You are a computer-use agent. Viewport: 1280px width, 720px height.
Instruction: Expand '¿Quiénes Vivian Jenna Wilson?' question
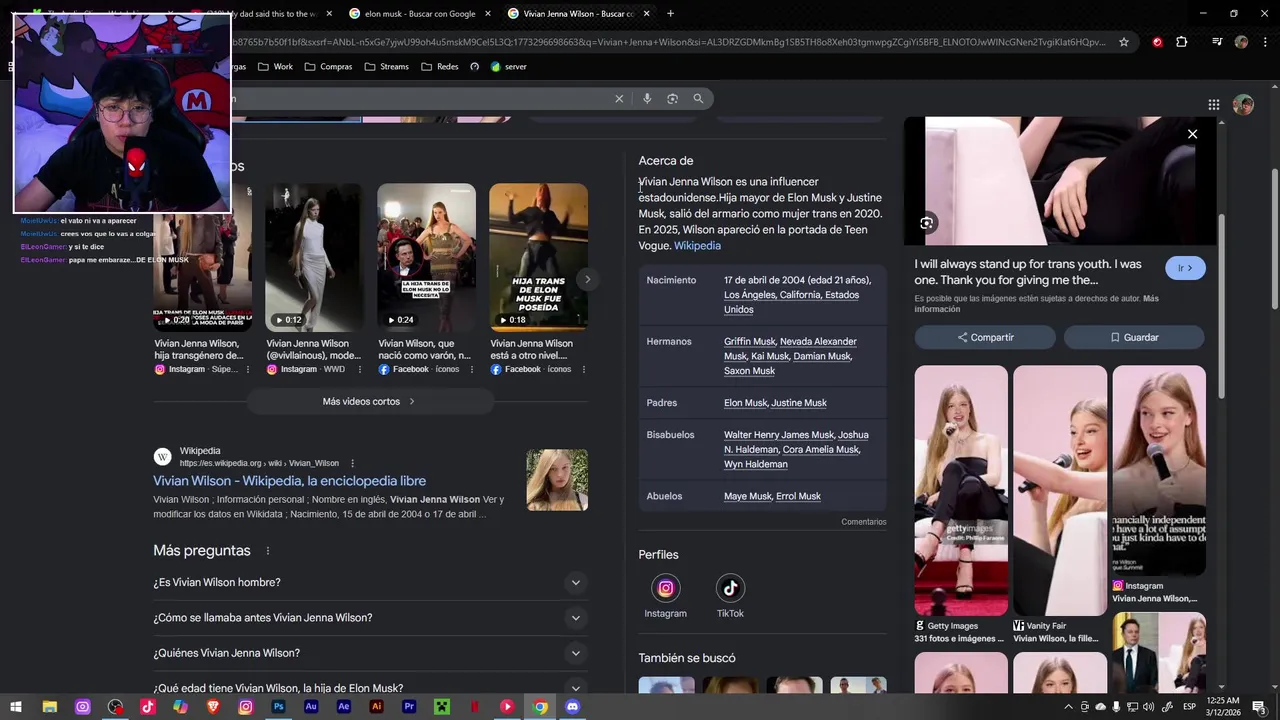click(368, 653)
